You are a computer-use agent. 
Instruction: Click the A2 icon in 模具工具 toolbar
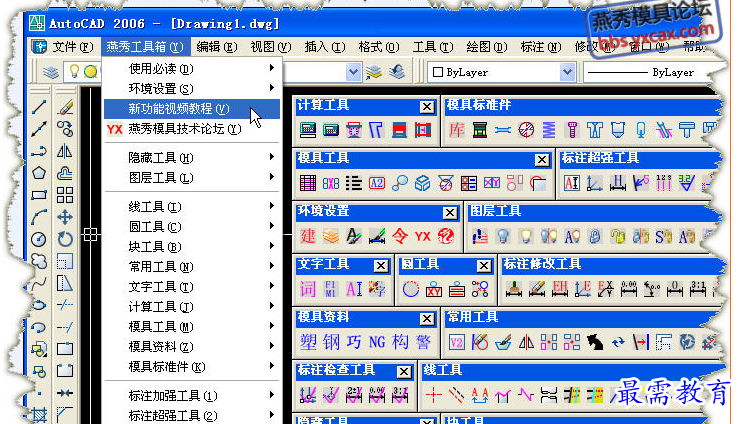tap(377, 183)
